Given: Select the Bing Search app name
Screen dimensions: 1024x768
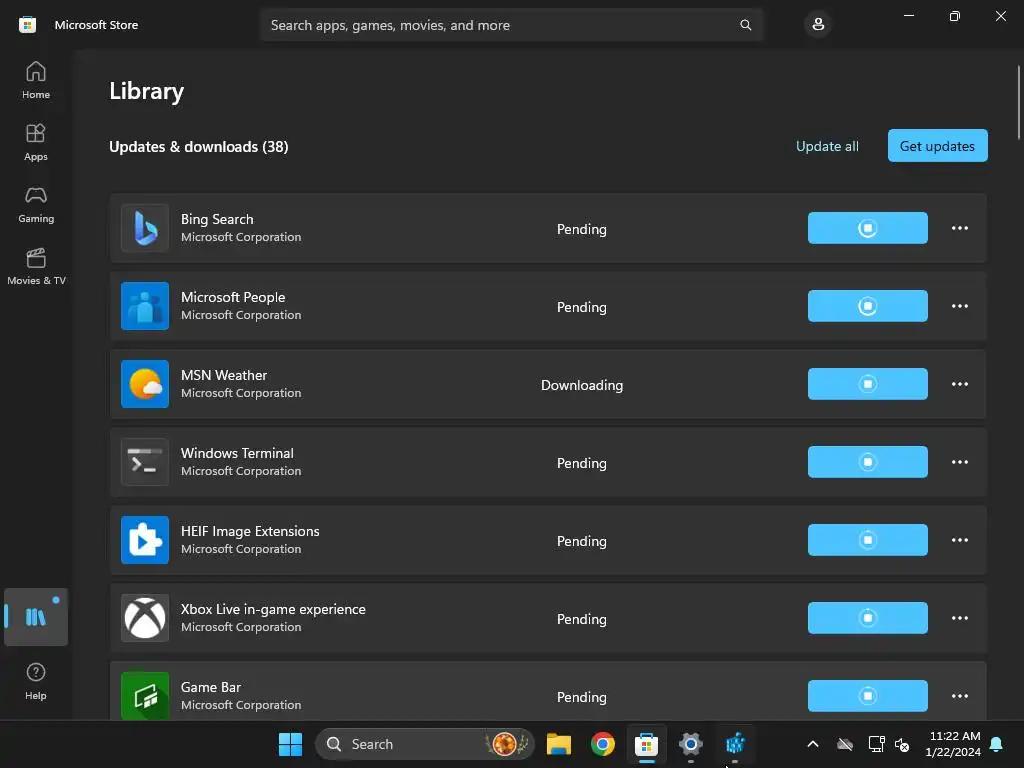Looking at the screenshot, I should 217,219.
